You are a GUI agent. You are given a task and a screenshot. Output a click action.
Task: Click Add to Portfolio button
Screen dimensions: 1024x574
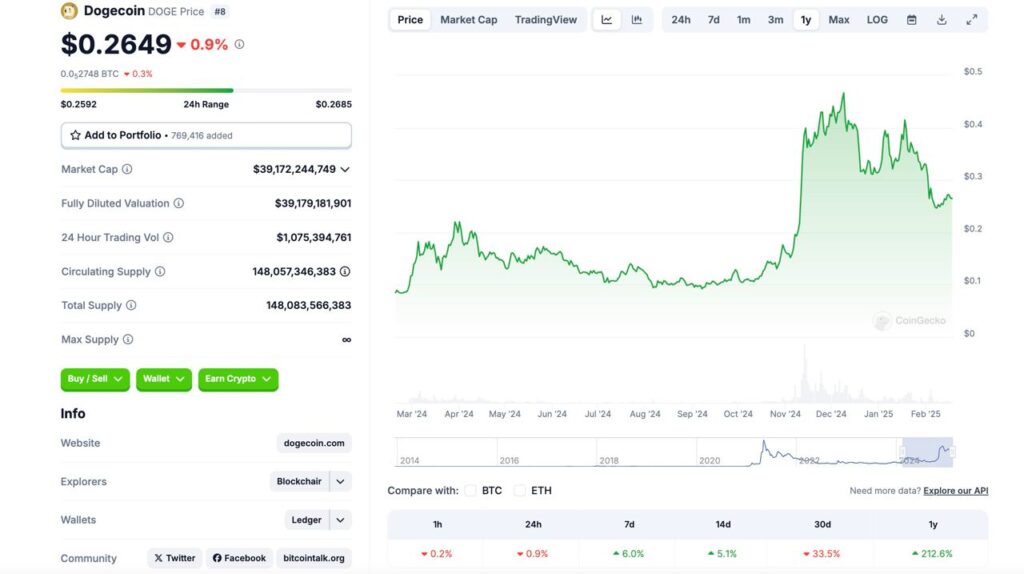206,135
